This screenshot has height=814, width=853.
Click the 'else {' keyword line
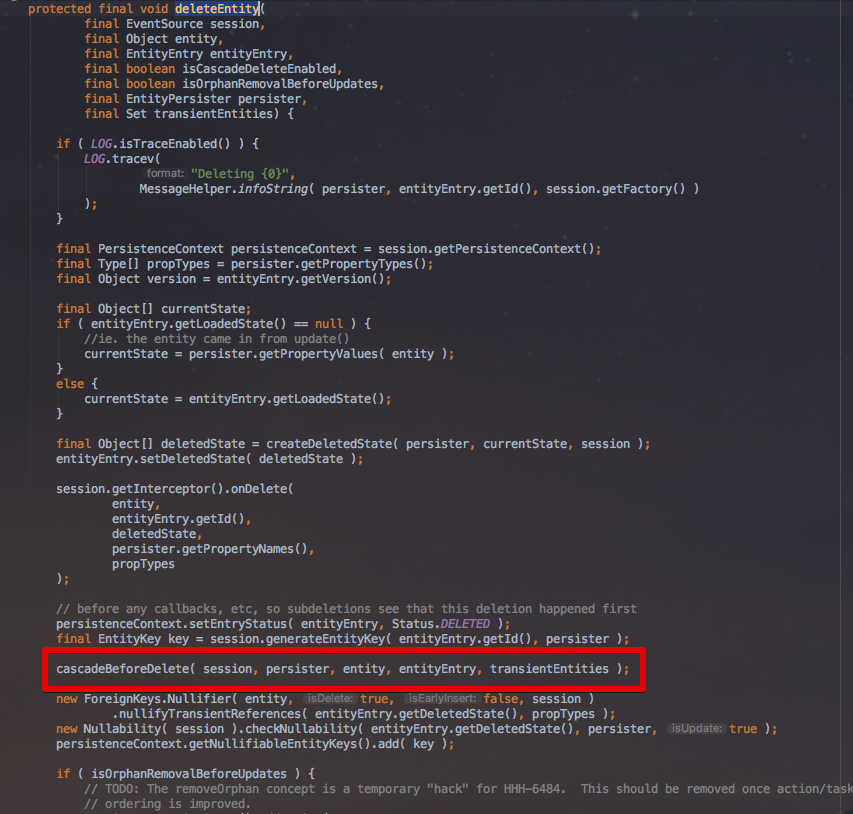(x=77, y=384)
